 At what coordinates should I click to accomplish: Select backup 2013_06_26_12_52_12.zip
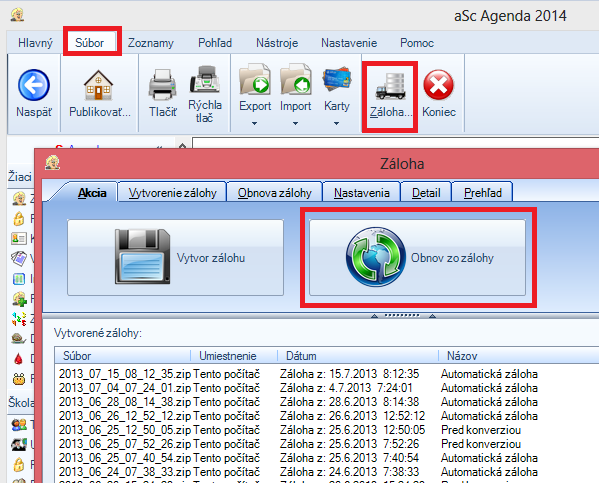(125, 416)
